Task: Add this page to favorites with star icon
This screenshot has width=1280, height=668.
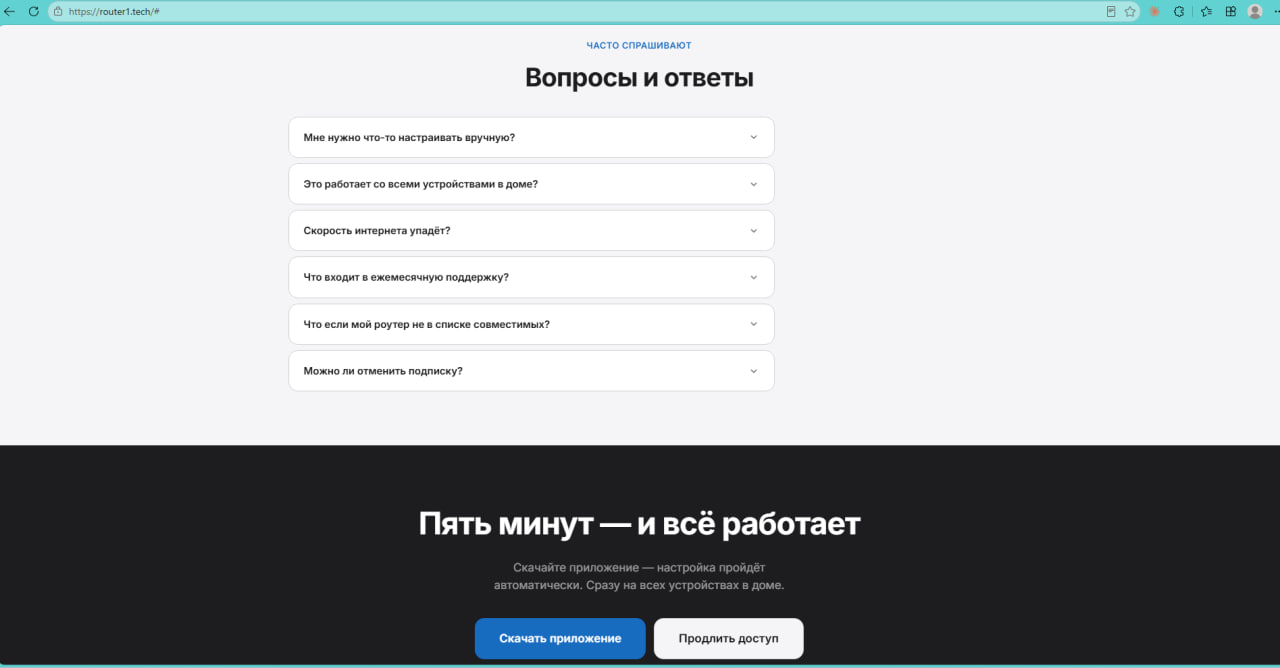Action: 1130,11
